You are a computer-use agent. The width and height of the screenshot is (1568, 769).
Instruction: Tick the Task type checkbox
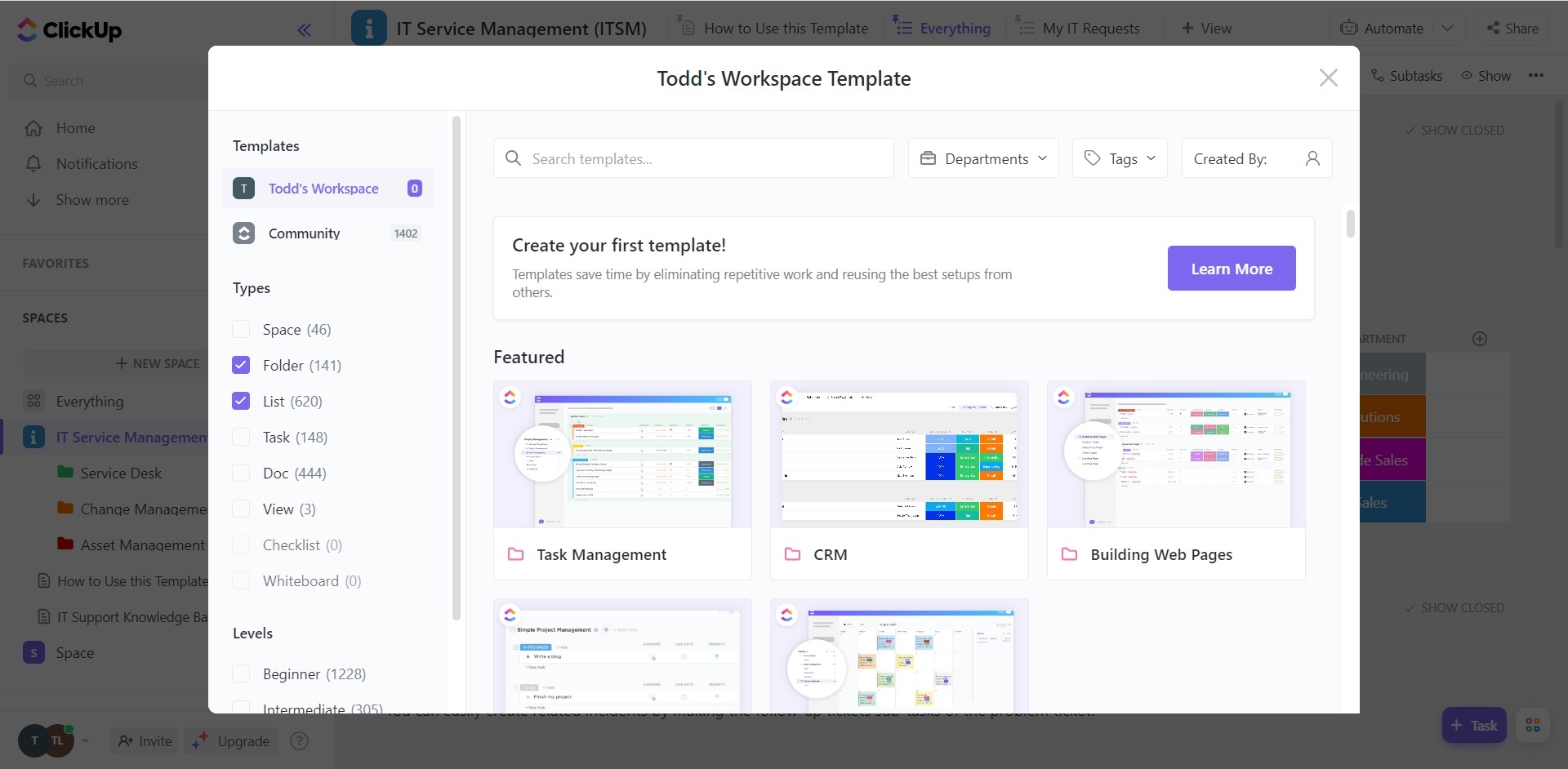point(241,437)
